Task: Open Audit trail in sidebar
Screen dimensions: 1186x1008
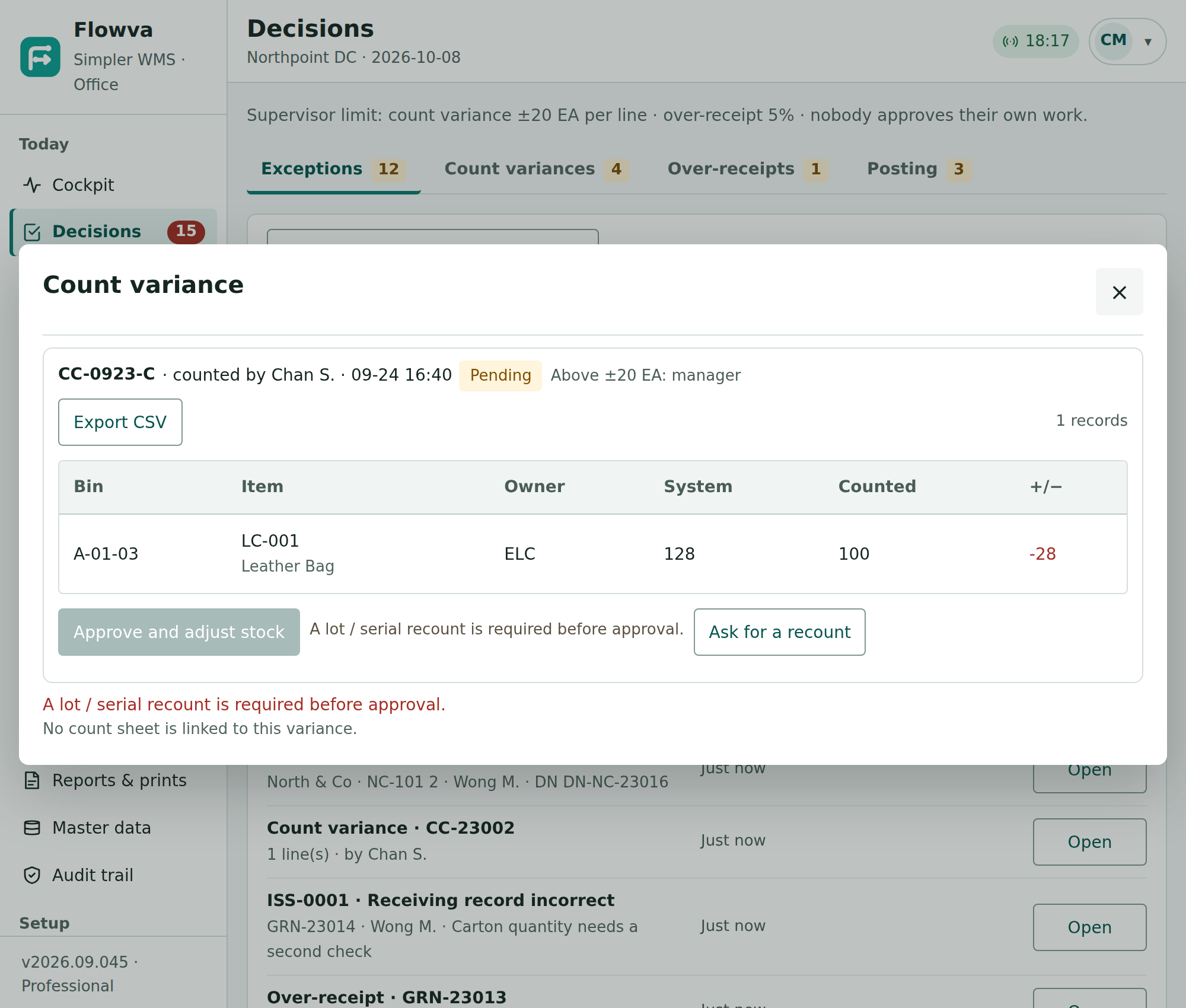Action: 113,875
